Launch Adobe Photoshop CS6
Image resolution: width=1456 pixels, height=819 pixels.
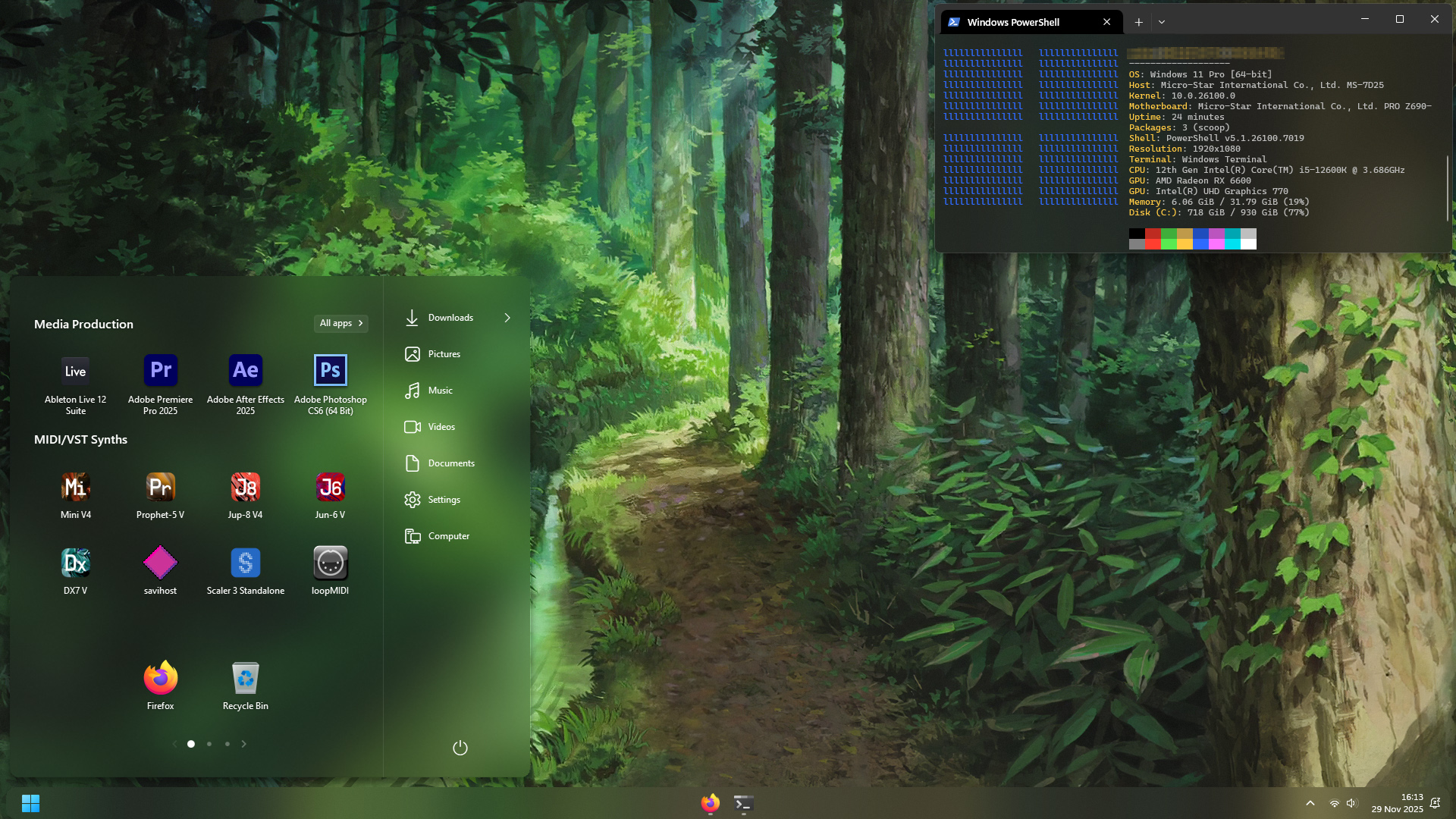tap(330, 371)
